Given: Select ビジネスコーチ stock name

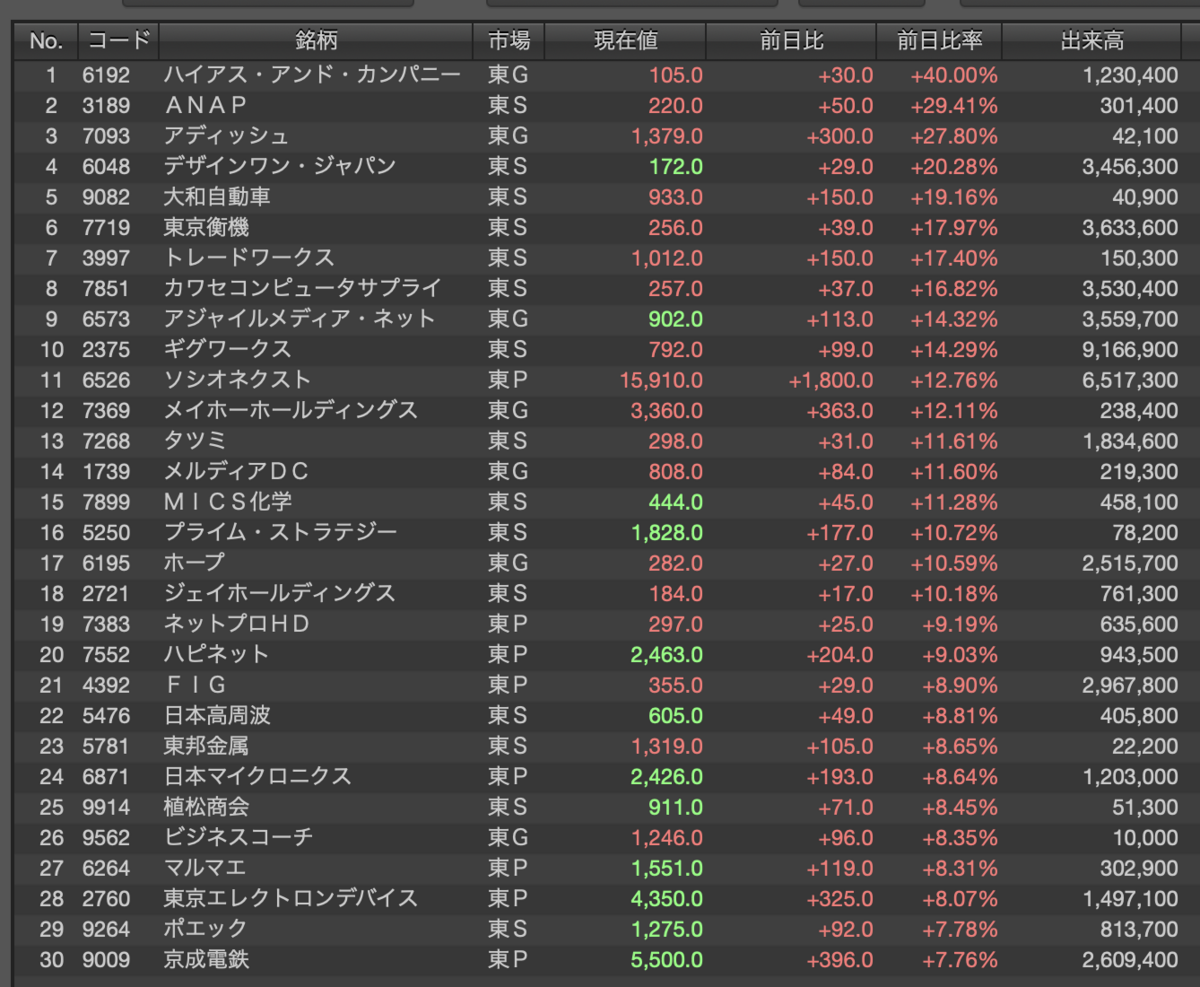Looking at the screenshot, I should (x=238, y=837).
